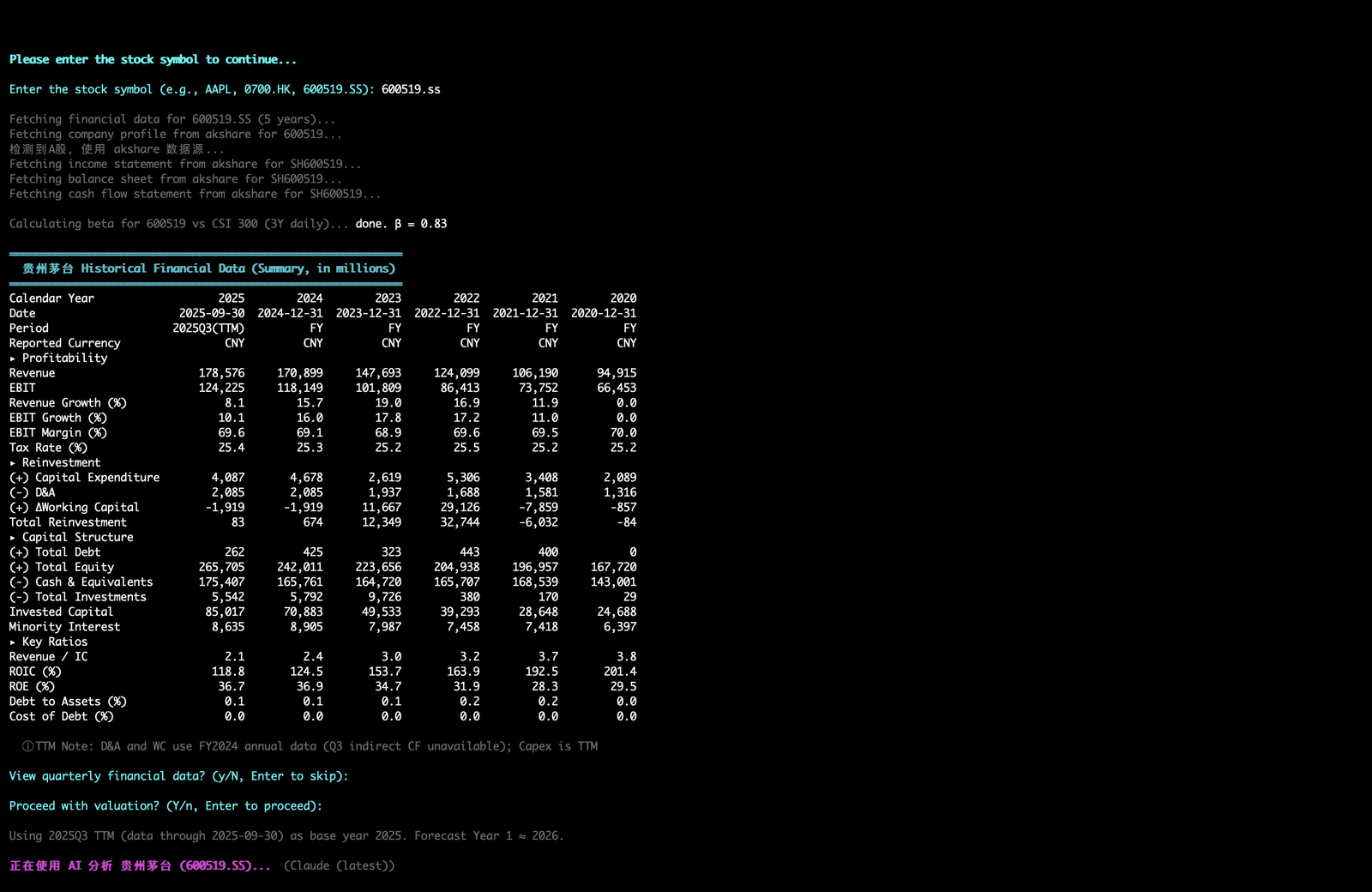
Task: Select the "Please enter the stock symbol" prompt
Action: point(153,59)
